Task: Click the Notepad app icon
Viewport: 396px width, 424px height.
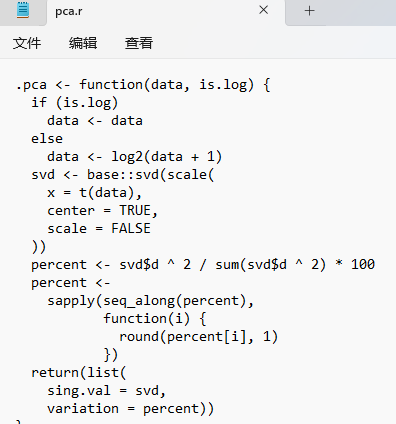Action: 23,10
